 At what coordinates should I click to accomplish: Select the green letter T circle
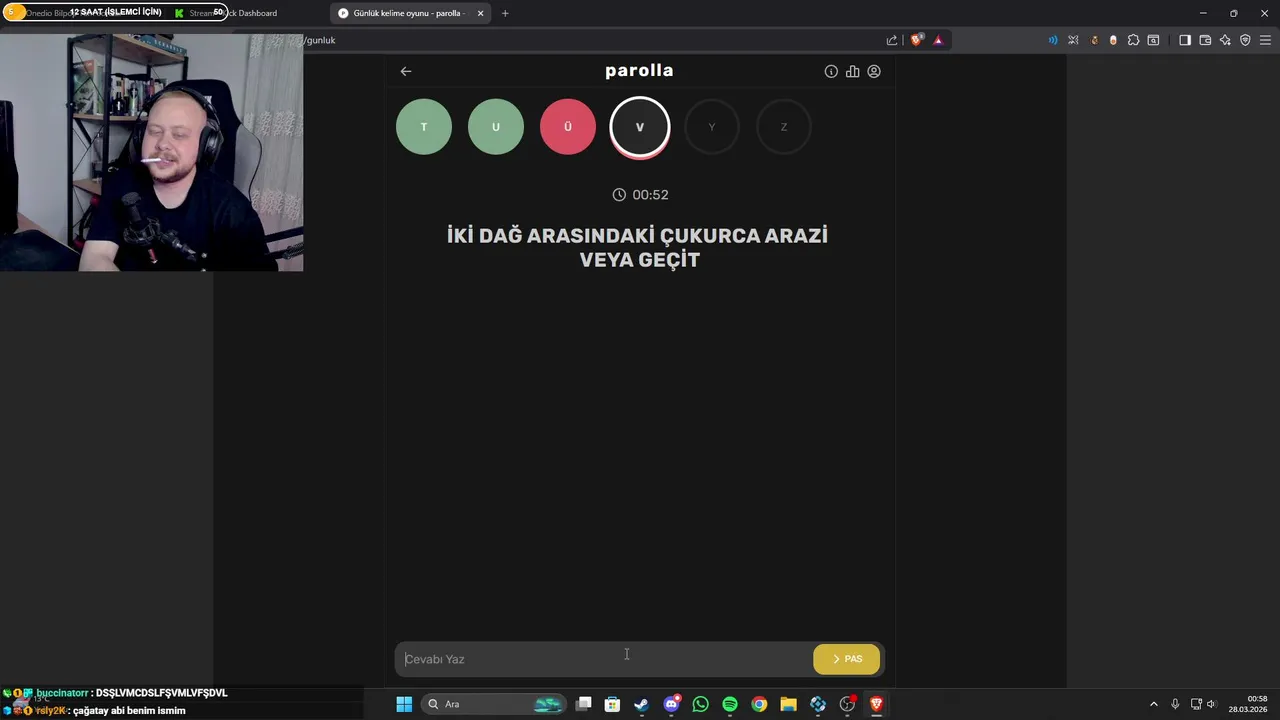coord(424,127)
